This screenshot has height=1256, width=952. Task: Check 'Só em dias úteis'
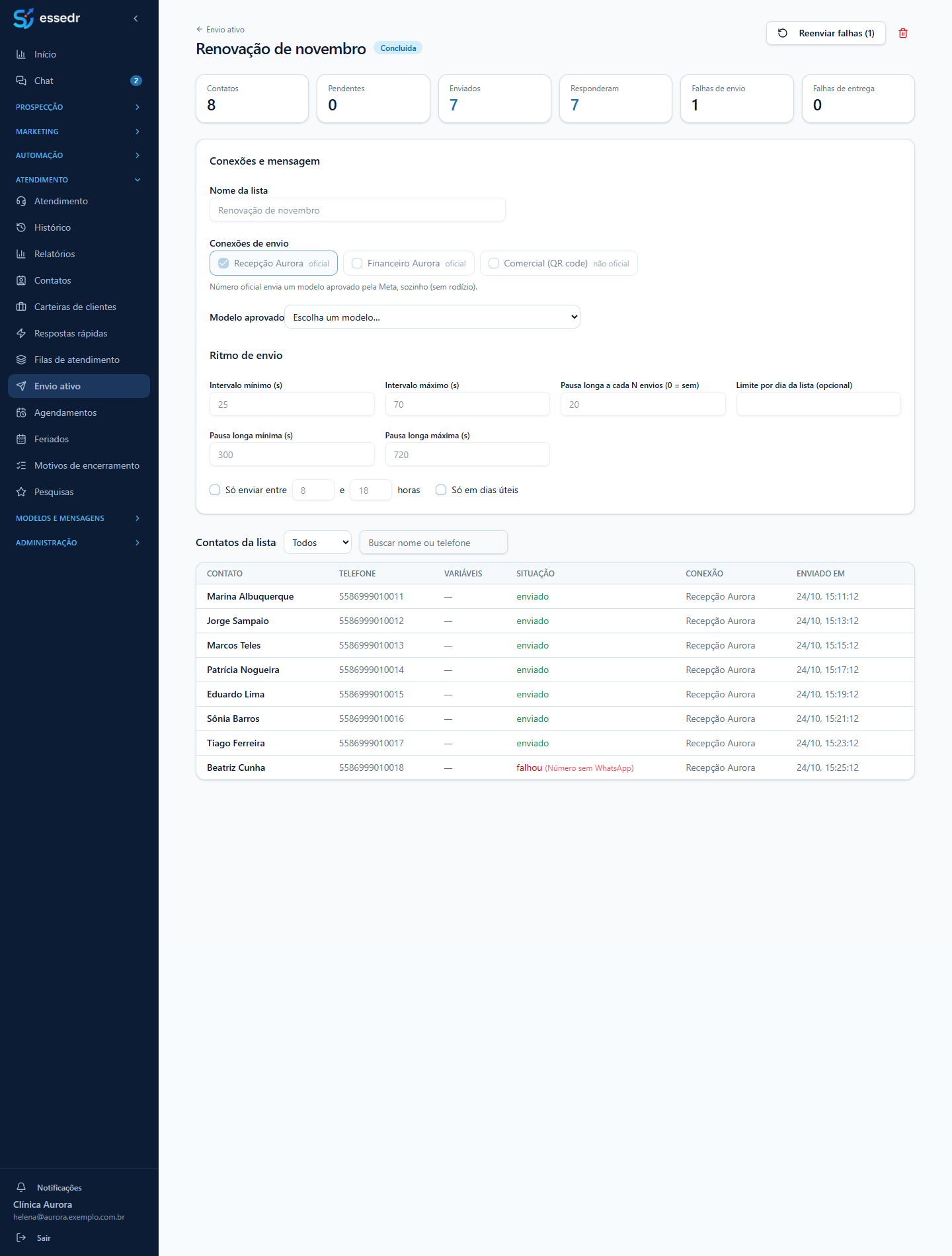[x=441, y=490]
